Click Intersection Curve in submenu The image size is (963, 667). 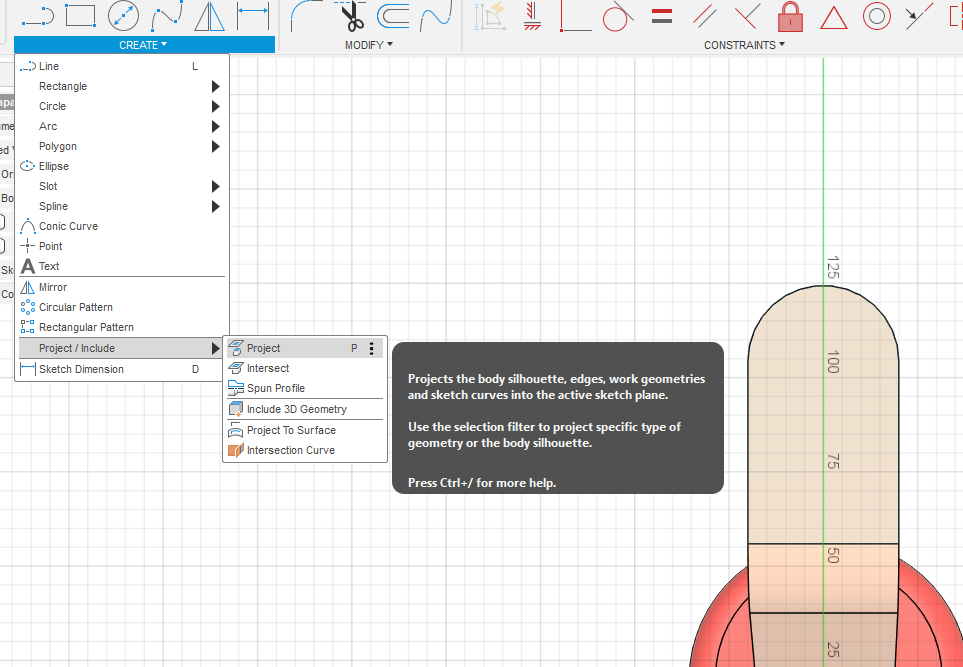(291, 450)
